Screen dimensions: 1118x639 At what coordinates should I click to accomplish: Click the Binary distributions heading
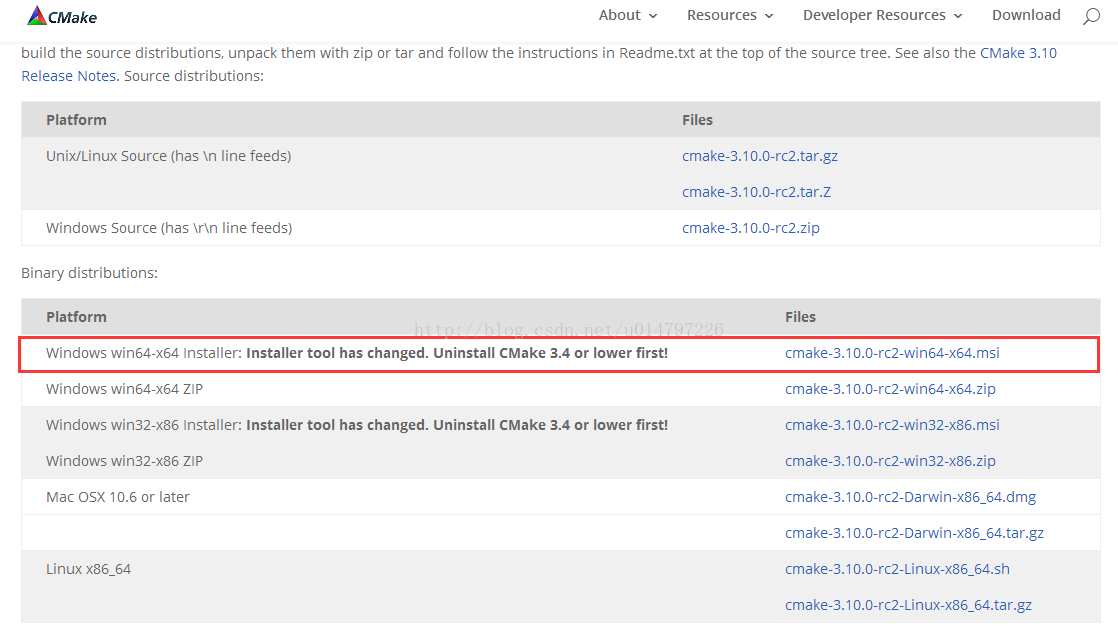[x=89, y=273]
